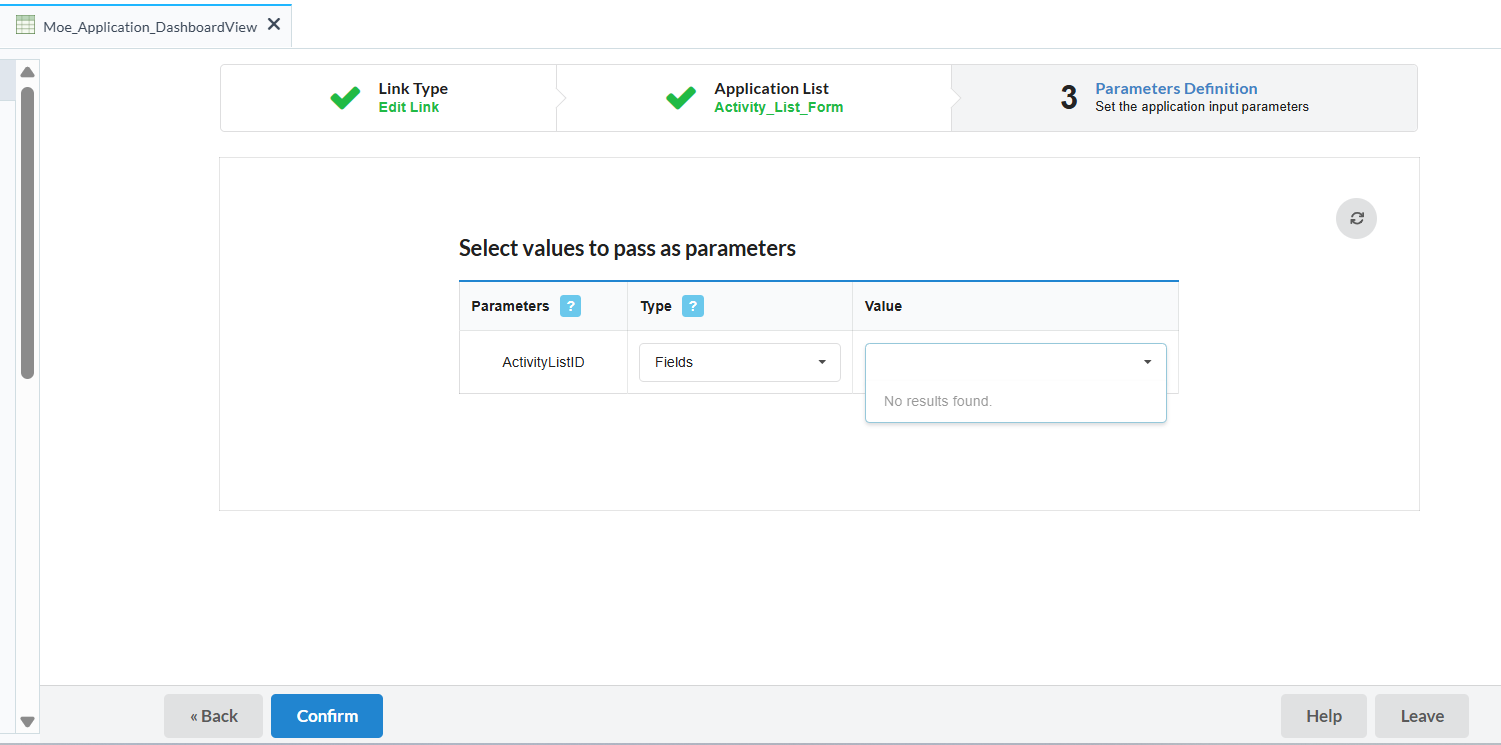Open the Activity_List_Form step text

click(x=778, y=107)
